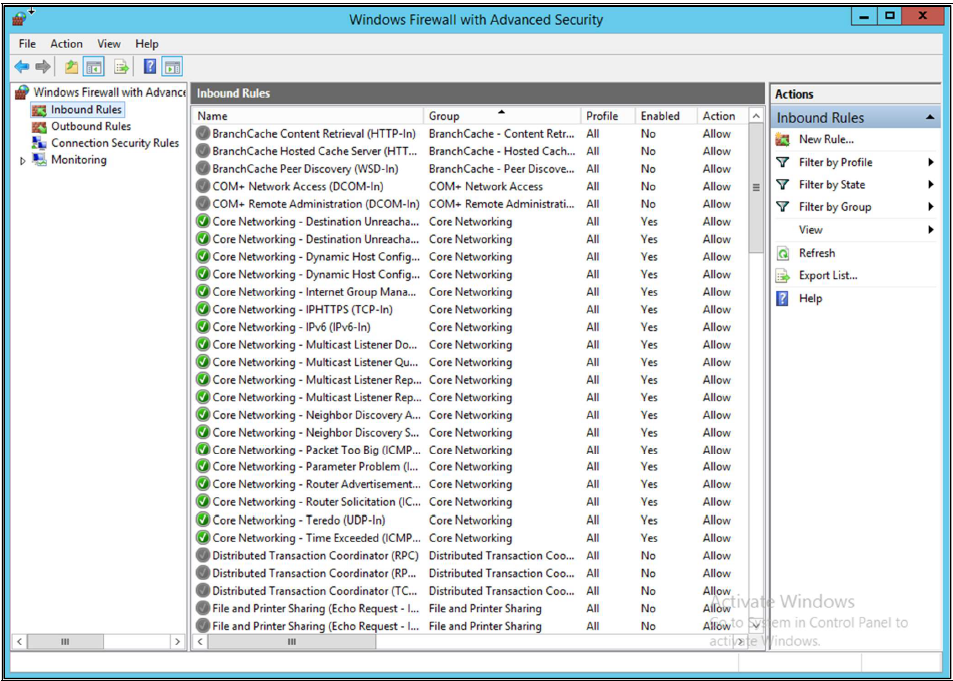Click New Rule icon in Actions pane

[x=783, y=139]
